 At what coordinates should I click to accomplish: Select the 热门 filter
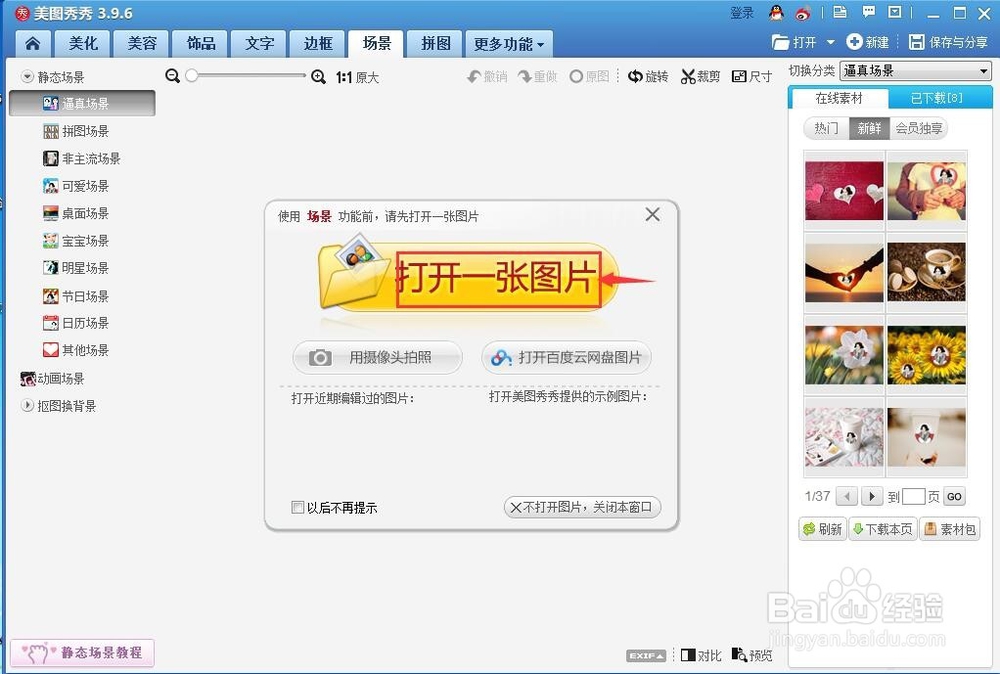(x=827, y=128)
